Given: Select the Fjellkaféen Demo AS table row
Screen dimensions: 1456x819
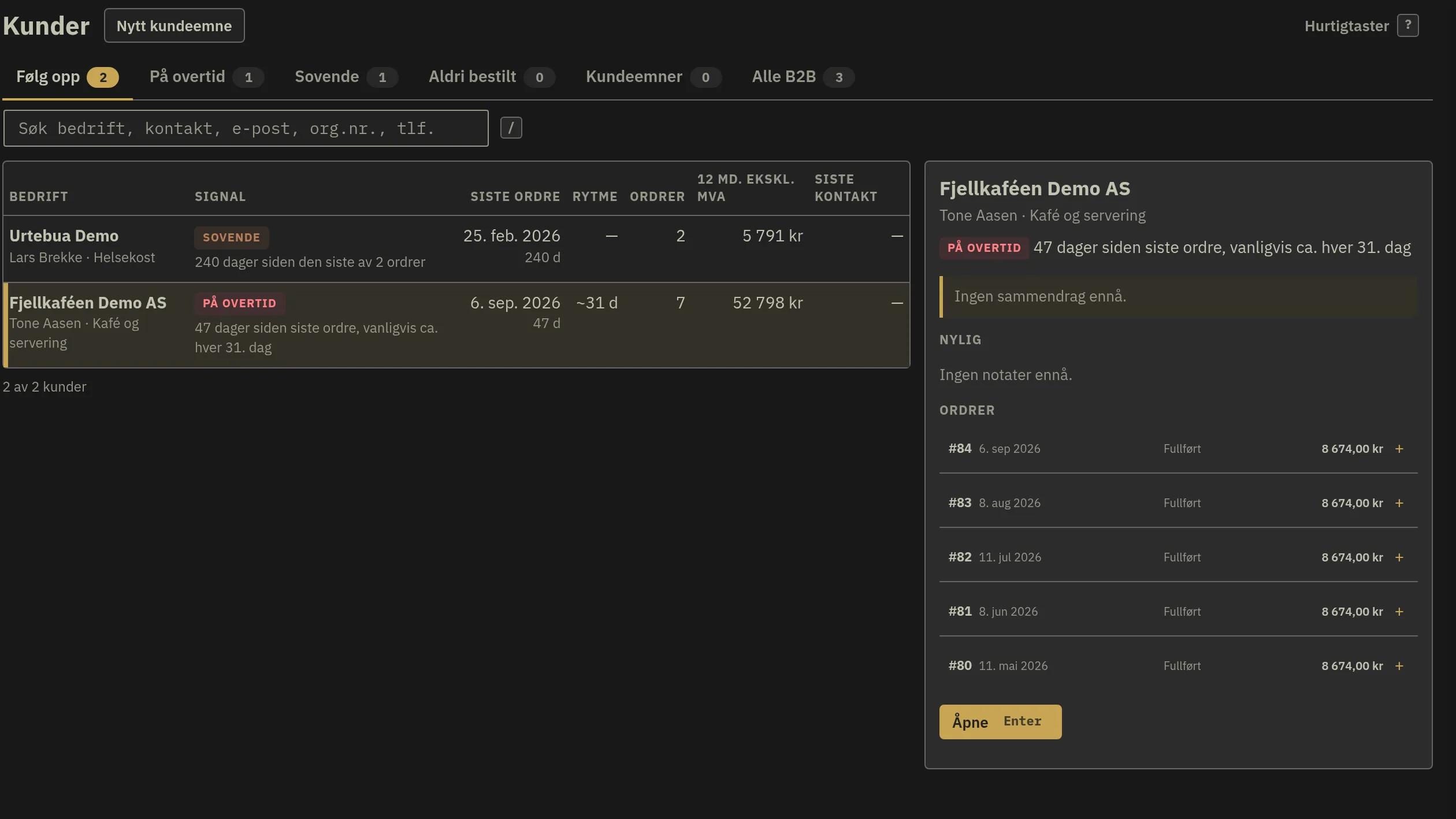Looking at the screenshot, I should point(456,325).
